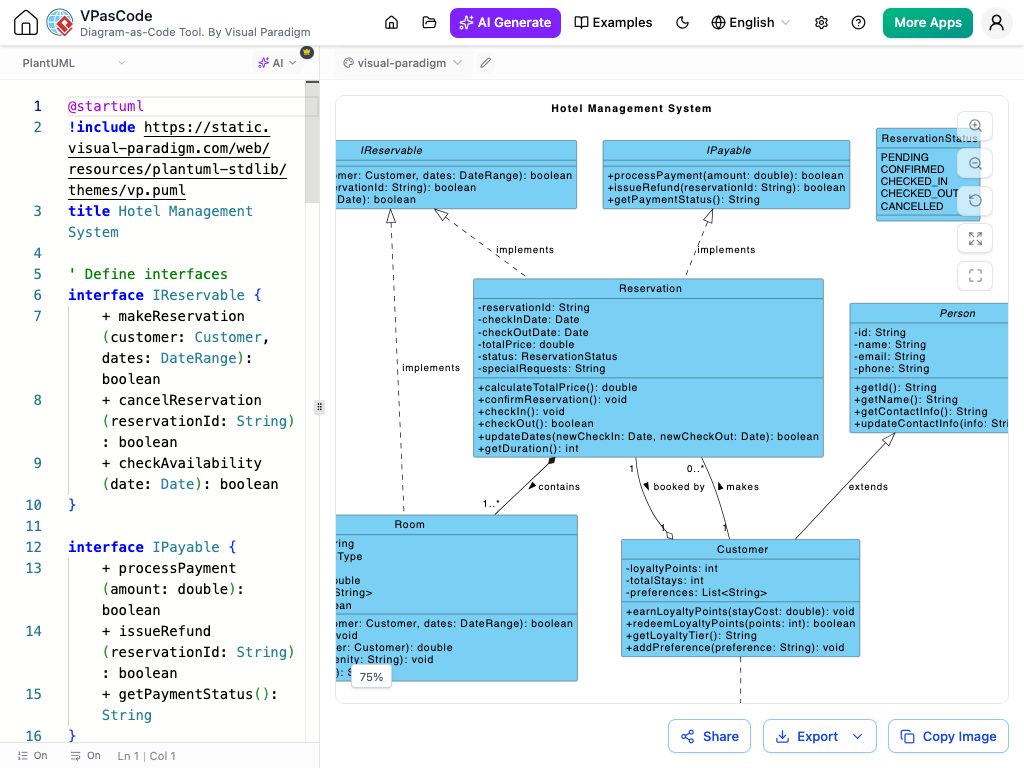
Task: Open the visual-paradigm theme dropdown
Action: point(403,63)
